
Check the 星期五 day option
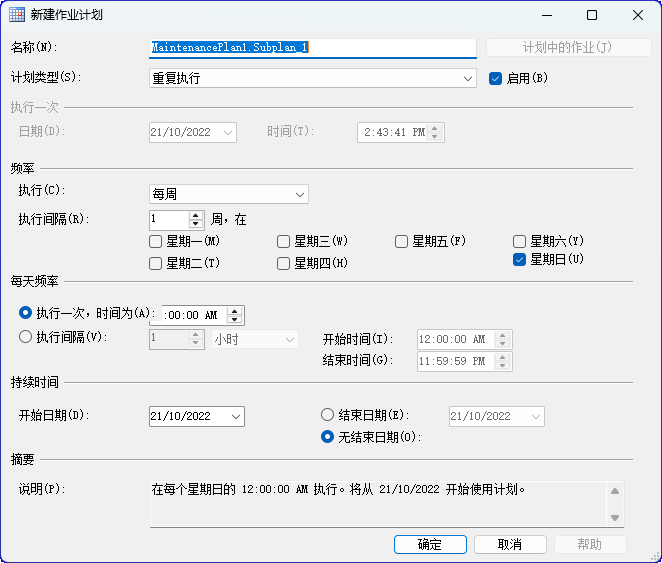point(401,241)
